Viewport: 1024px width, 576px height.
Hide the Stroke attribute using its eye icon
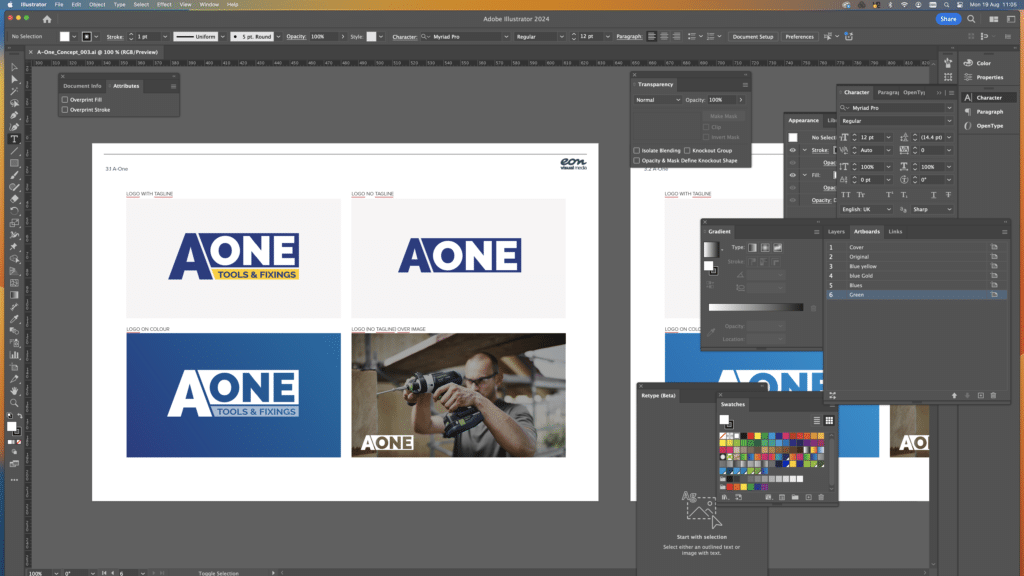point(793,150)
